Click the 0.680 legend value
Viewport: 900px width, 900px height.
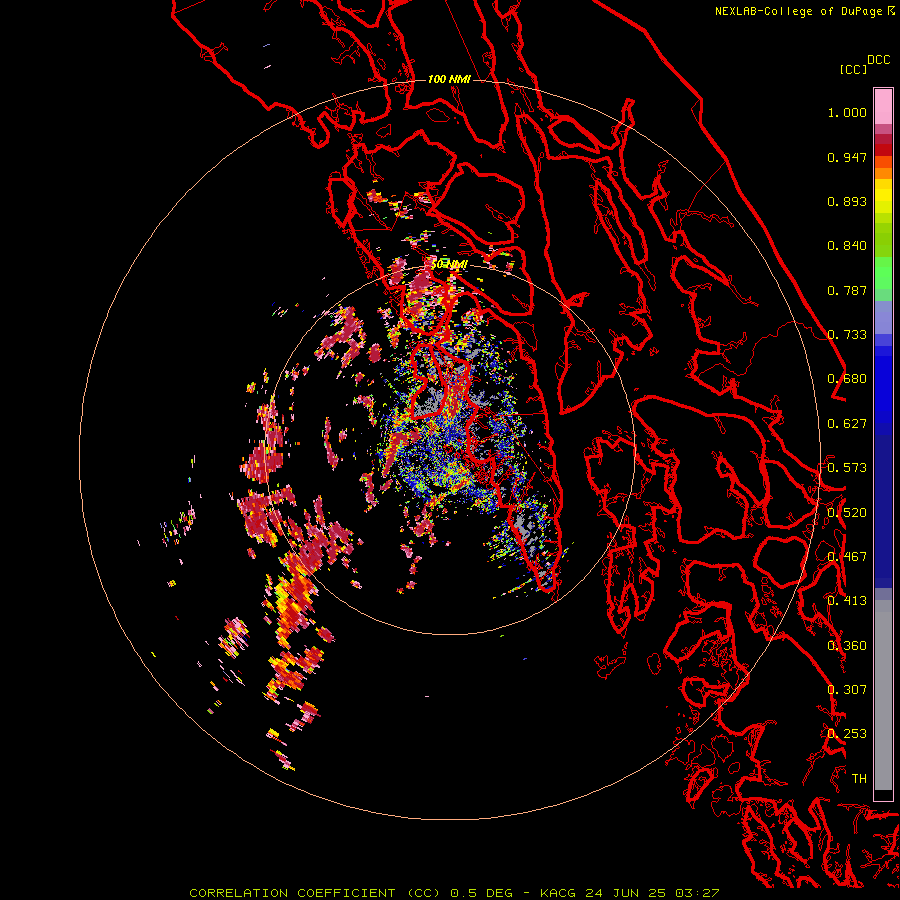coord(847,379)
